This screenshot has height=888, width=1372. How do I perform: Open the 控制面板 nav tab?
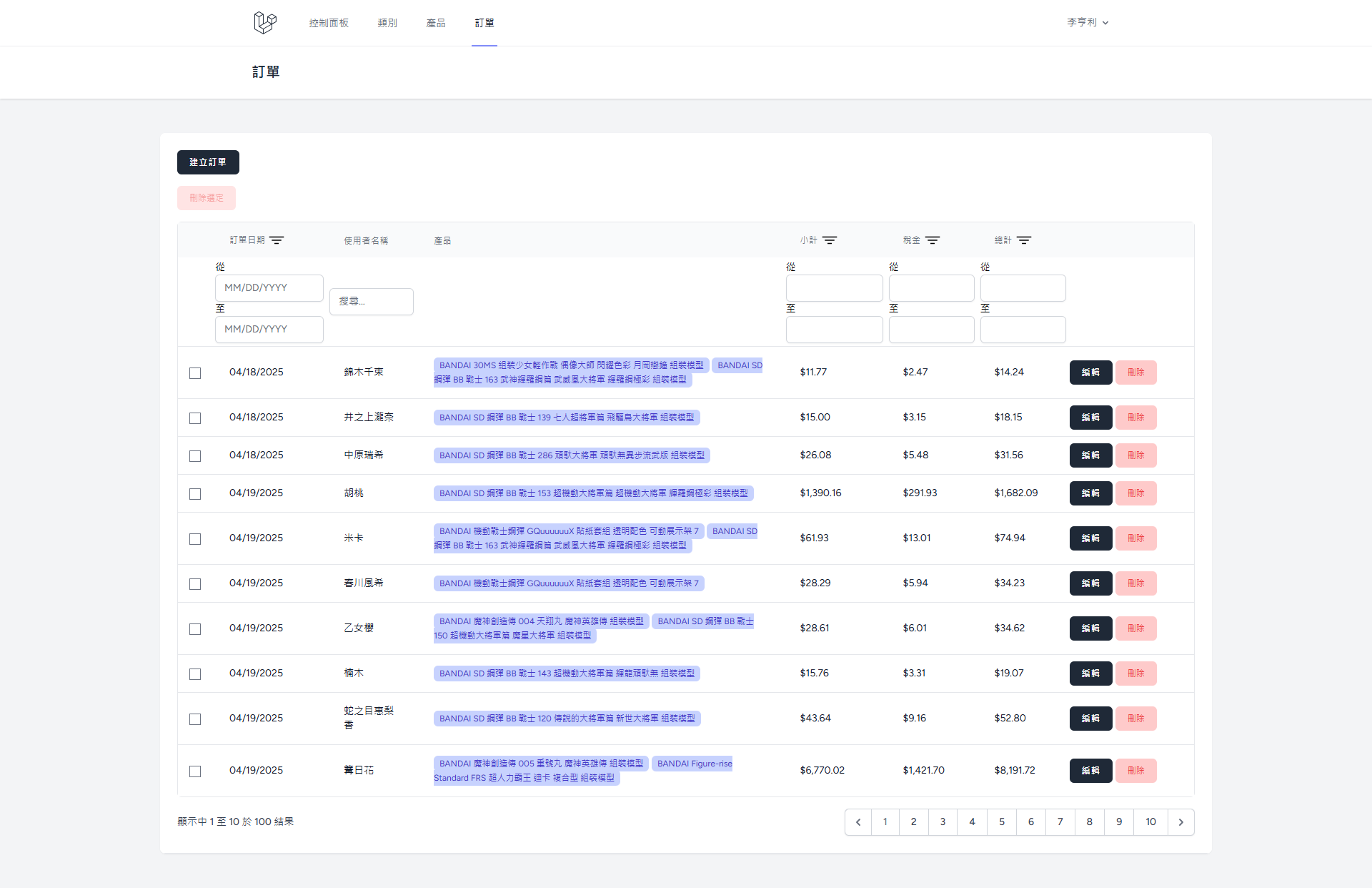329,23
